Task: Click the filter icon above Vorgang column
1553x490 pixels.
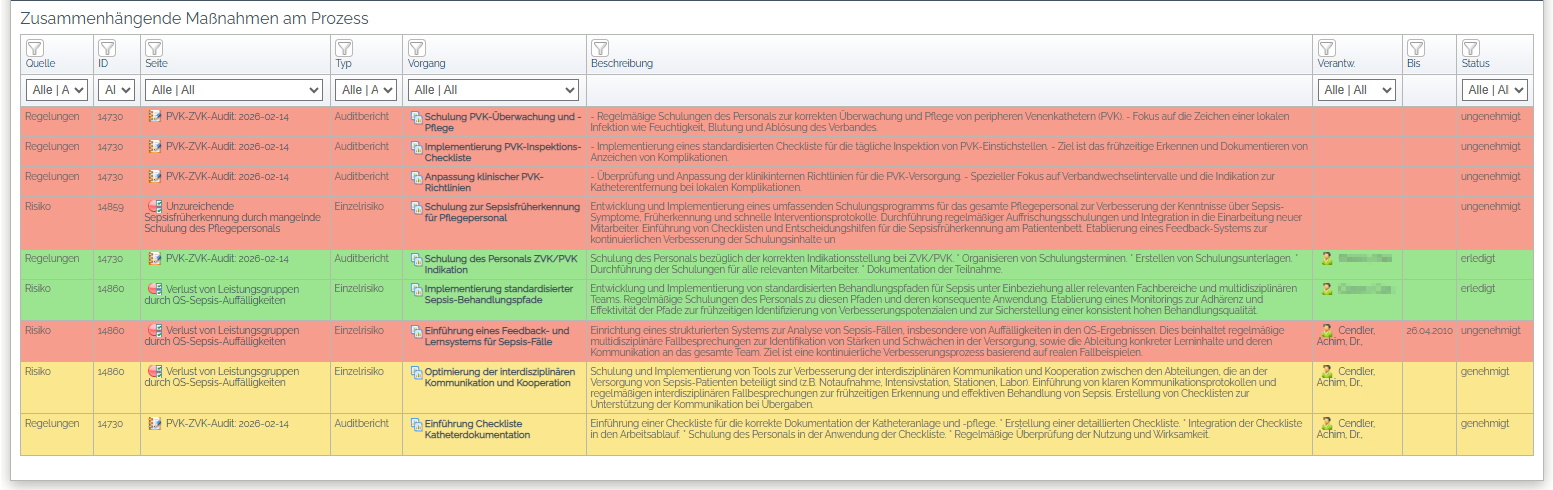Action: 417,48
